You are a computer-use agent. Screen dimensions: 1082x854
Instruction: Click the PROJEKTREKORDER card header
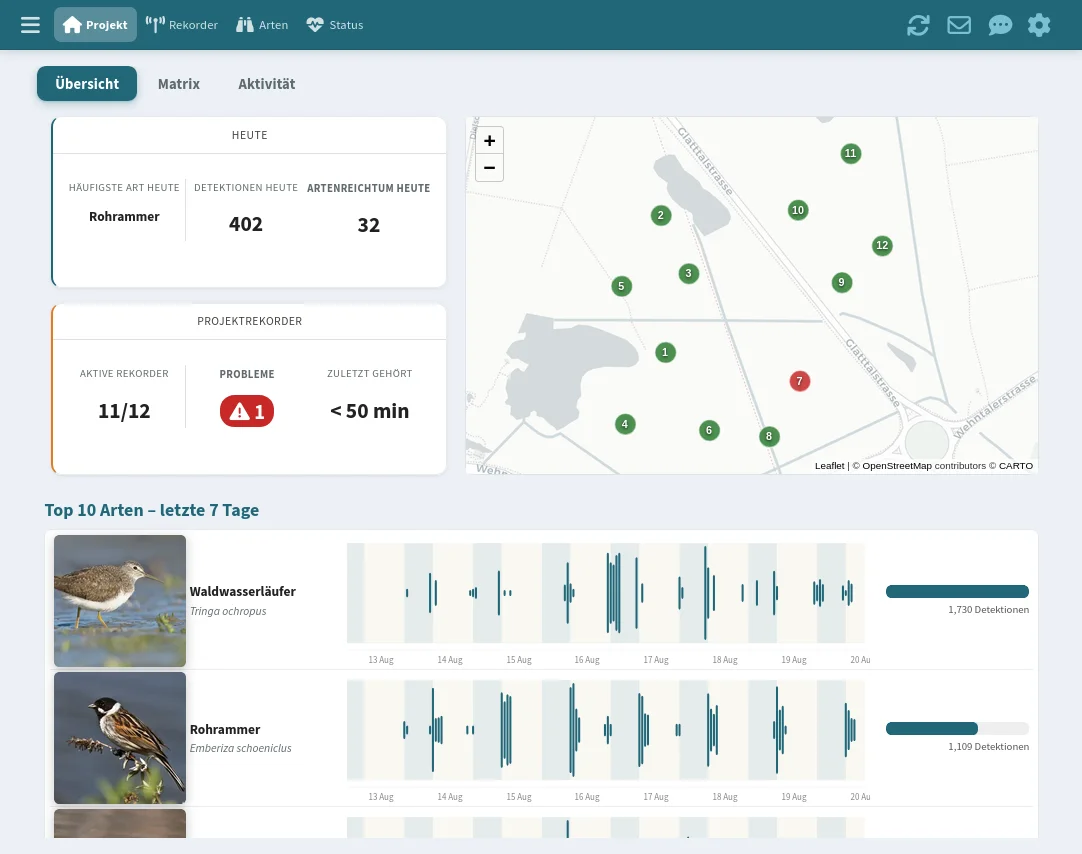(250, 321)
